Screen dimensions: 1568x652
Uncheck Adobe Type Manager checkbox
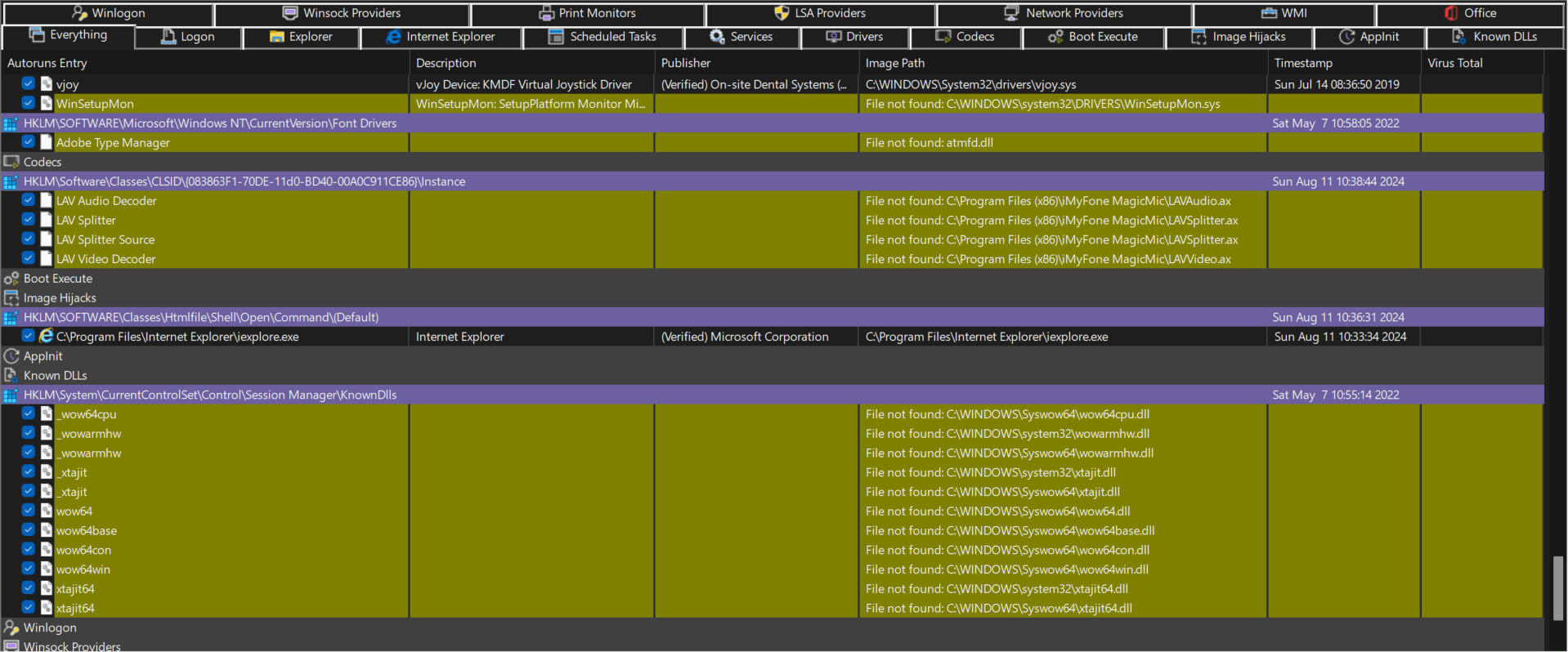(29, 141)
